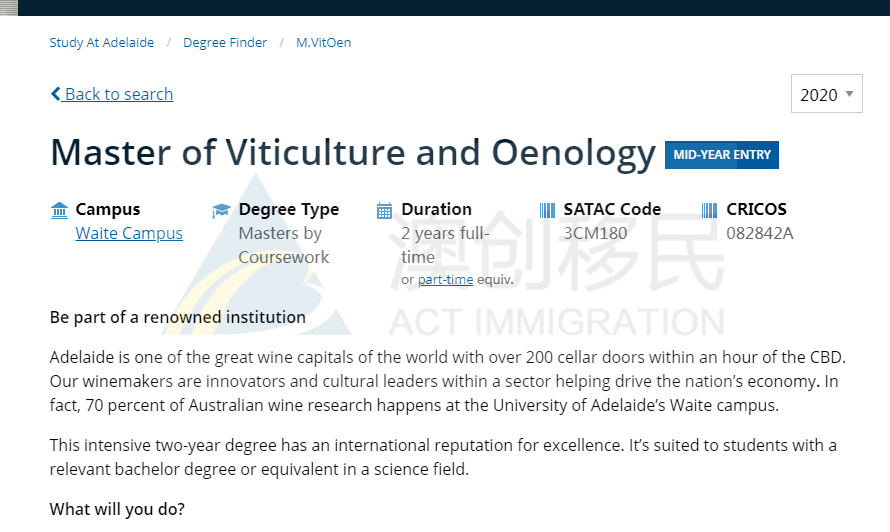Follow the part-time link
890x532 pixels.
445,279
